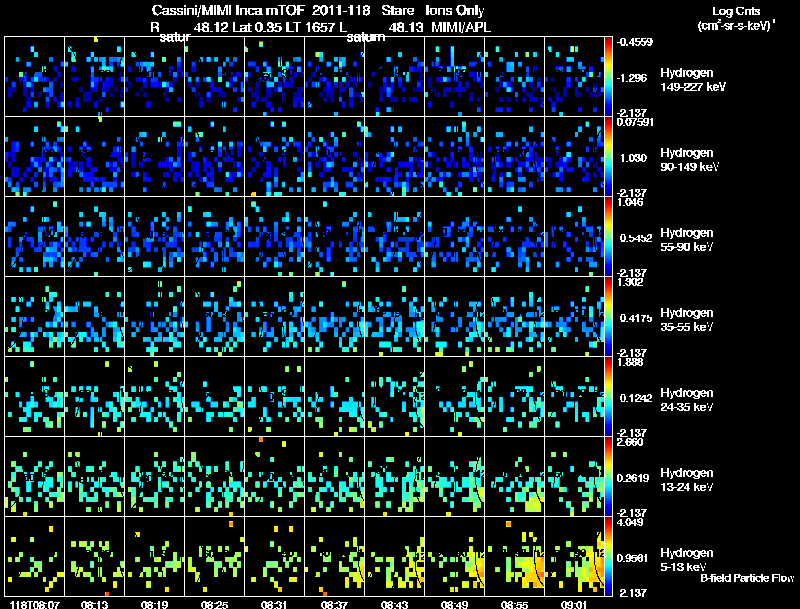
Task: Open the 35-55 keV image panel at 08:37
Action: coord(335,317)
